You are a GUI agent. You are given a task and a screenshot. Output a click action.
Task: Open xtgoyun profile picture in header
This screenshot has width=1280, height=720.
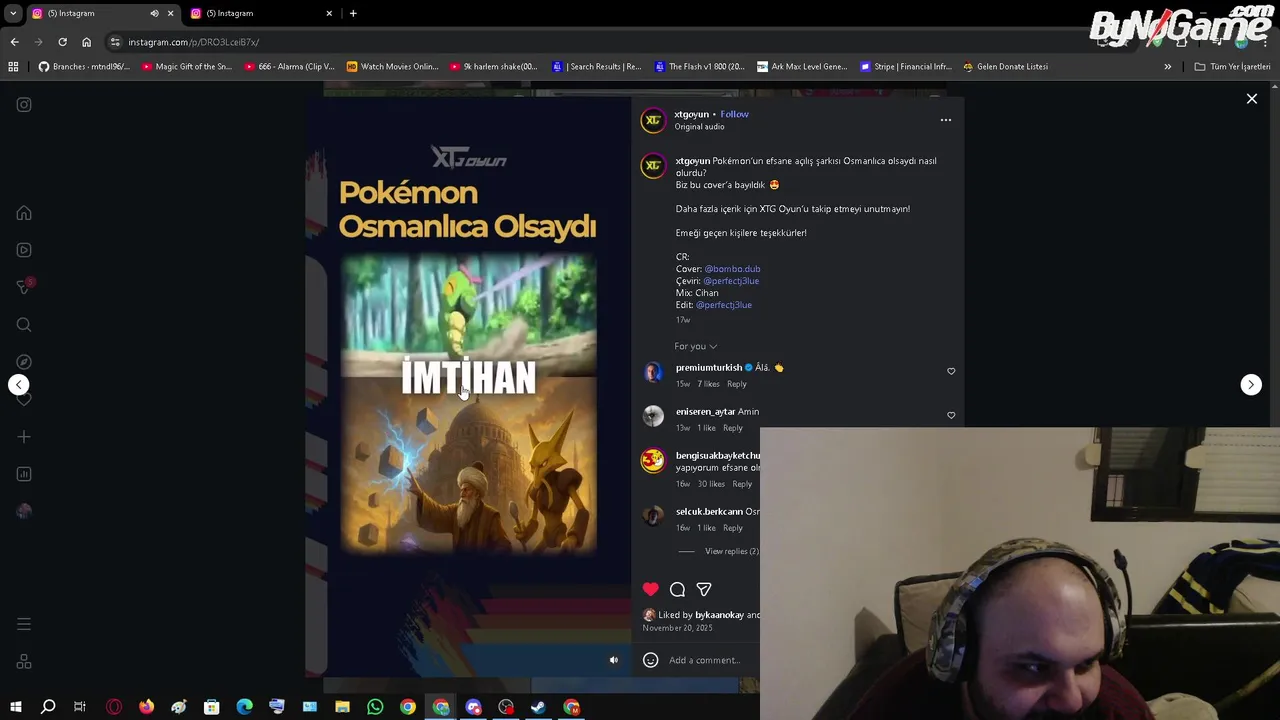click(x=653, y=120)
